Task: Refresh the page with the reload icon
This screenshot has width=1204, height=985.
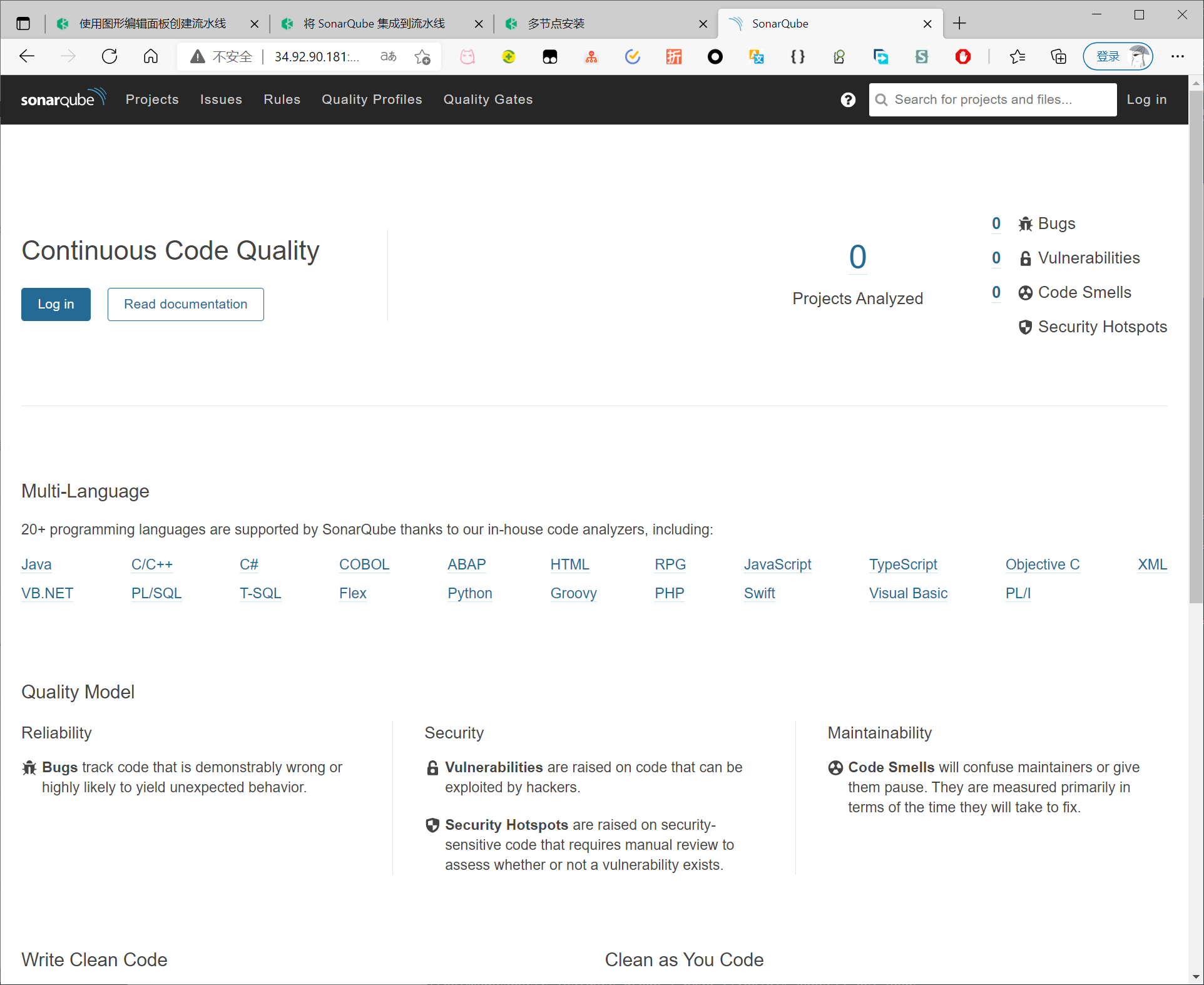Action: point(110,57)
